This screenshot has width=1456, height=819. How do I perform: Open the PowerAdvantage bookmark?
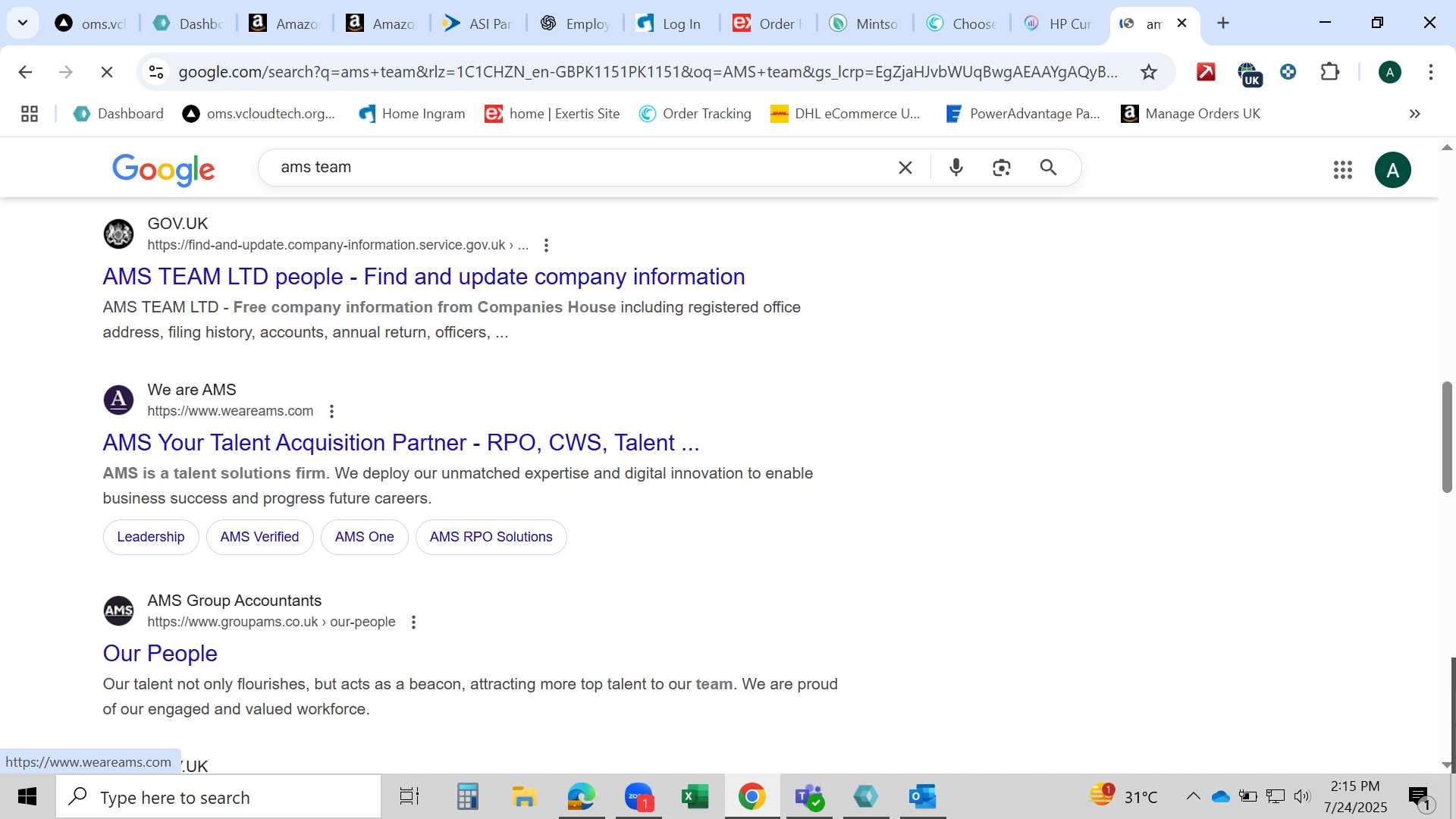[x=1023, y=114]
